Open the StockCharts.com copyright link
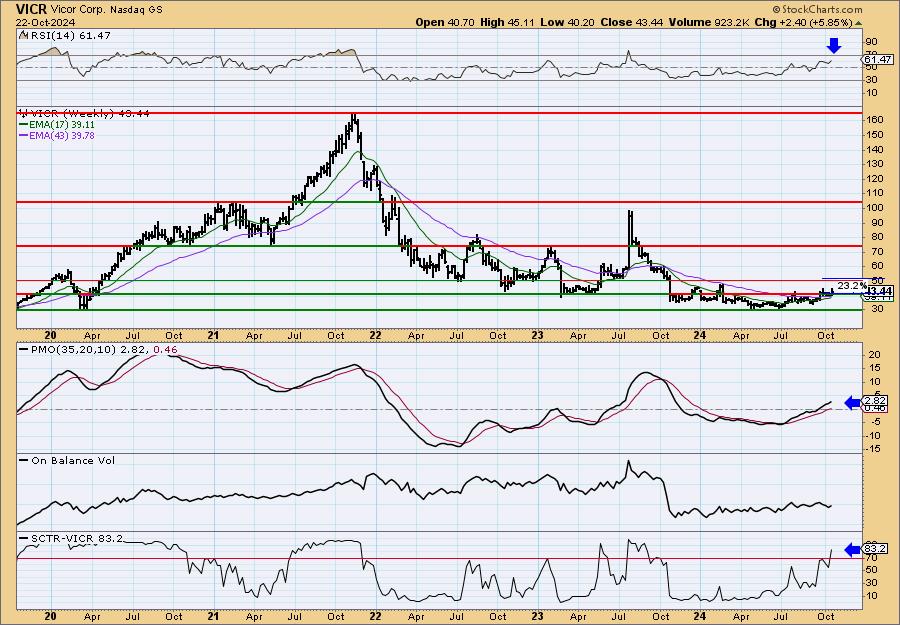The height and width of the screenshot is (625, 900). pos(817,9)
